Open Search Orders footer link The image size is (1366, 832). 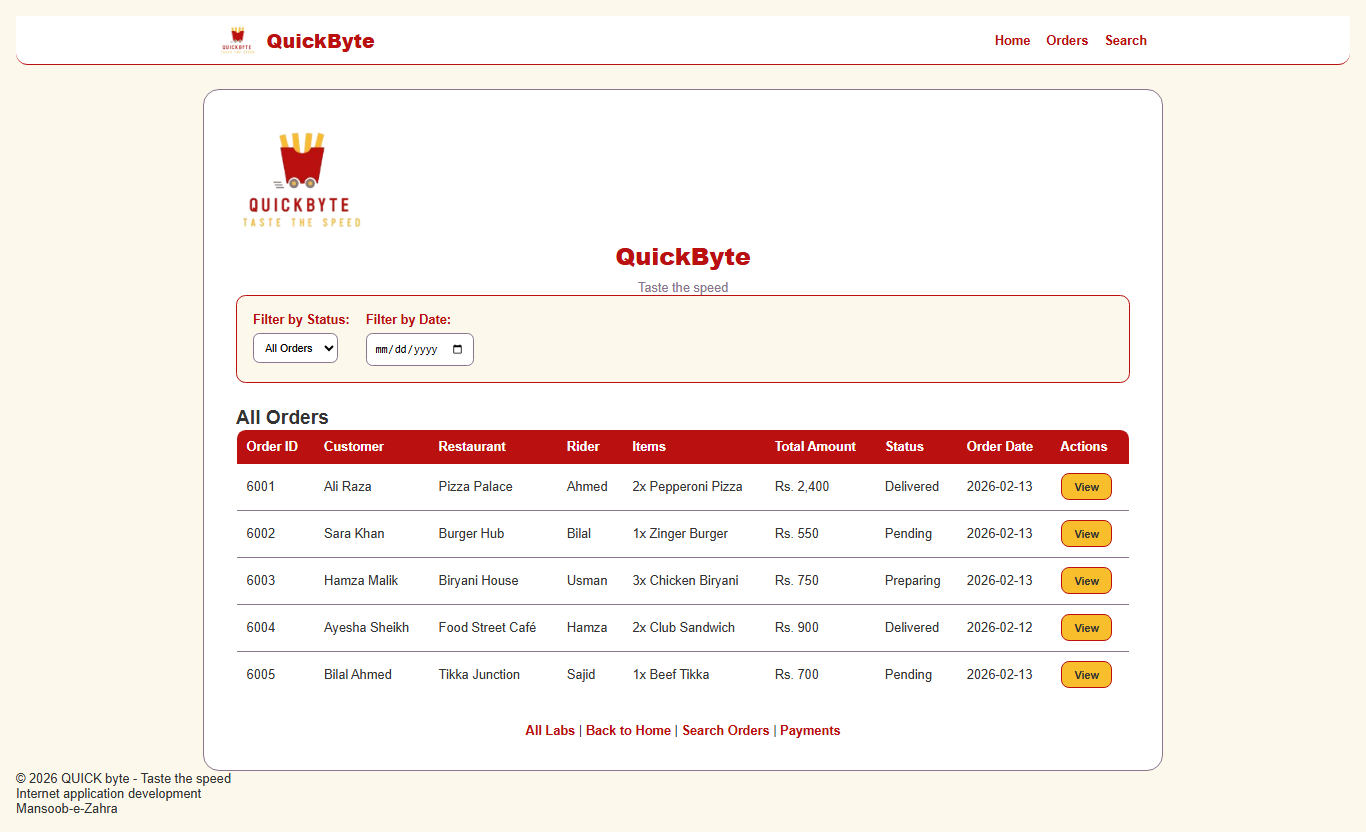[x=725, y=730]
